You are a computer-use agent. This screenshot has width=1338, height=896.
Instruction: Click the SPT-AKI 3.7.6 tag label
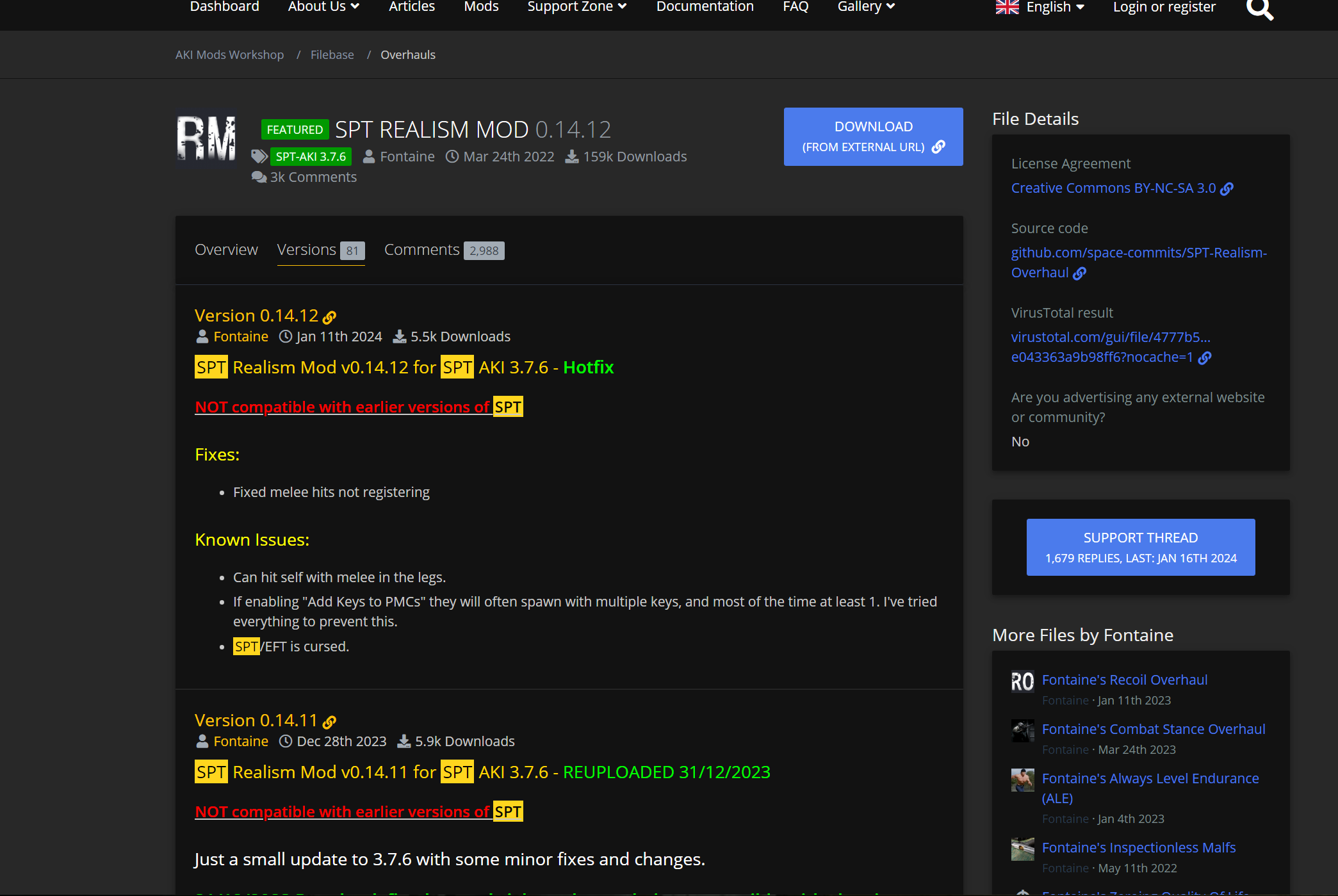[311, 157]
